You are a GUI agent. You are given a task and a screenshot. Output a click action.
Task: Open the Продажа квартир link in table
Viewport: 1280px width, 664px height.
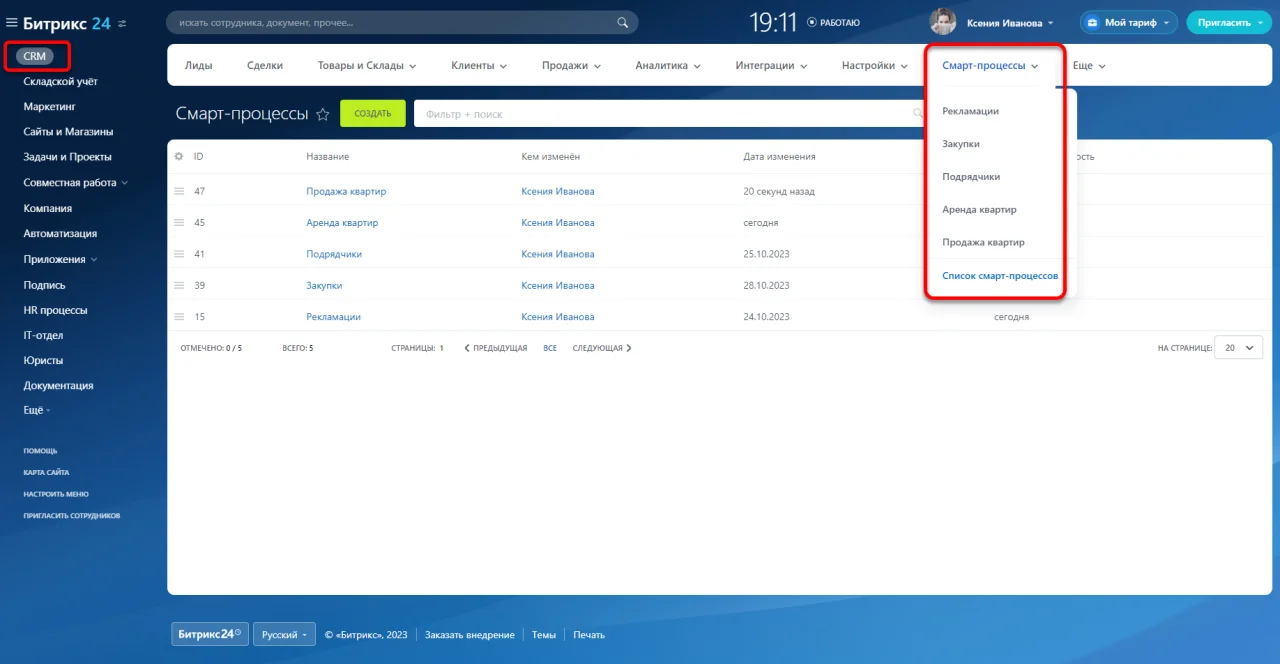tap(346, 192)
